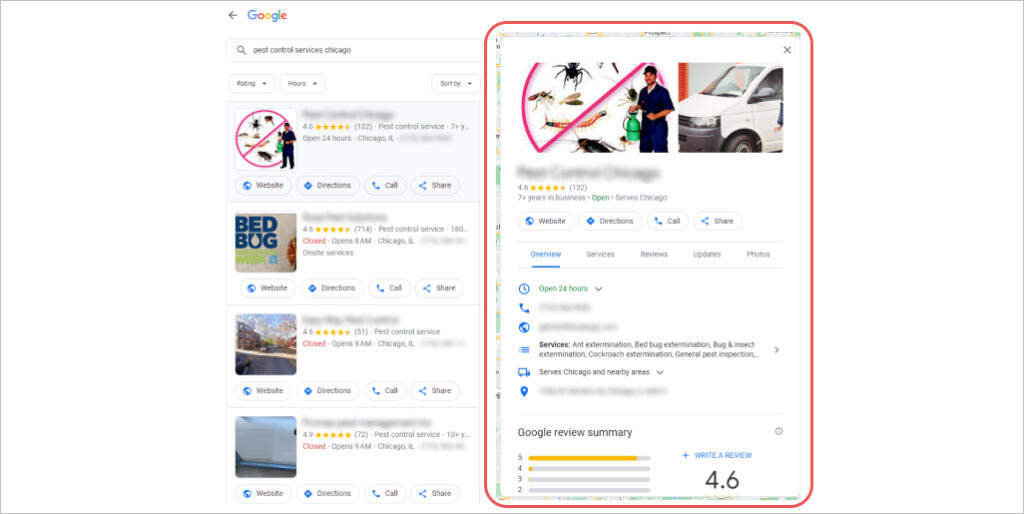Open the Rating filter dropdown
1024x514 pixels.
[x=251, y=84]
